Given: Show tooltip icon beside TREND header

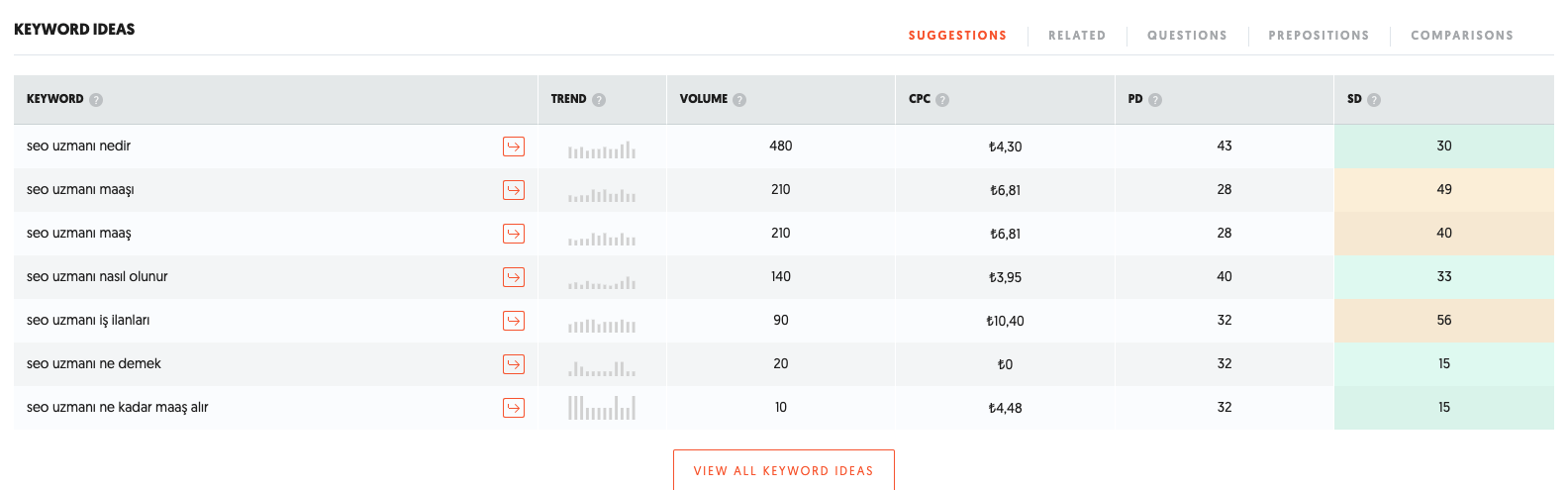Looking at the screenshot, I should pyautogui.click(x=599, y=100).
